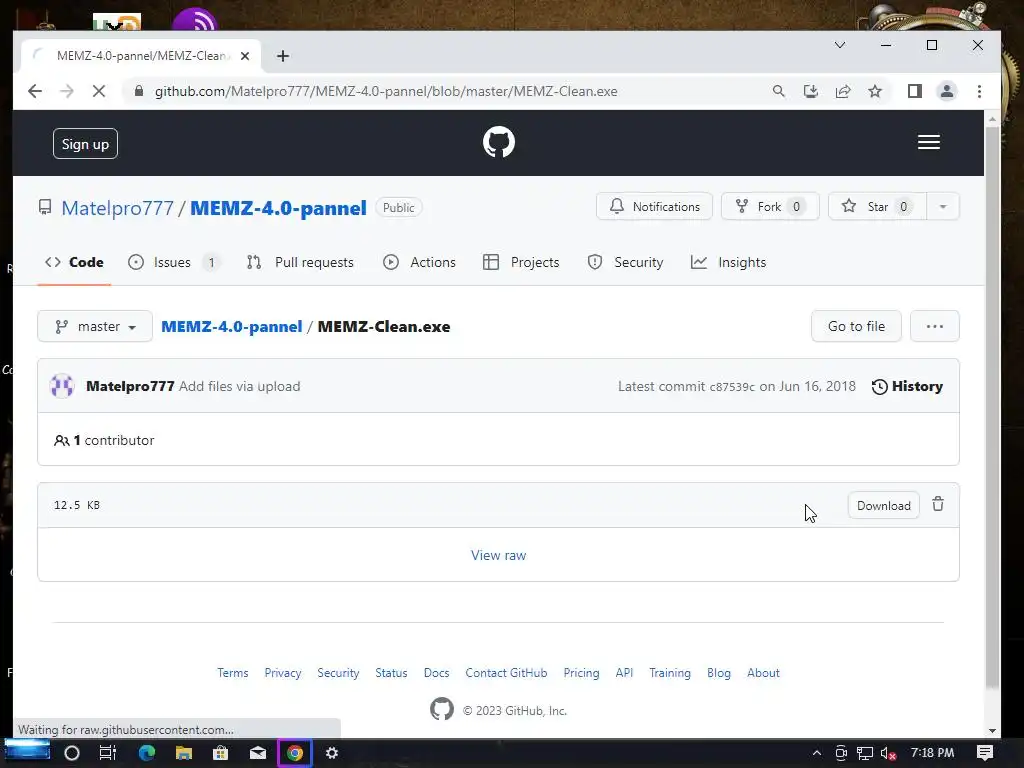Open File Explorer from taskbar
1024x768 pixels.
pos(184,753)
